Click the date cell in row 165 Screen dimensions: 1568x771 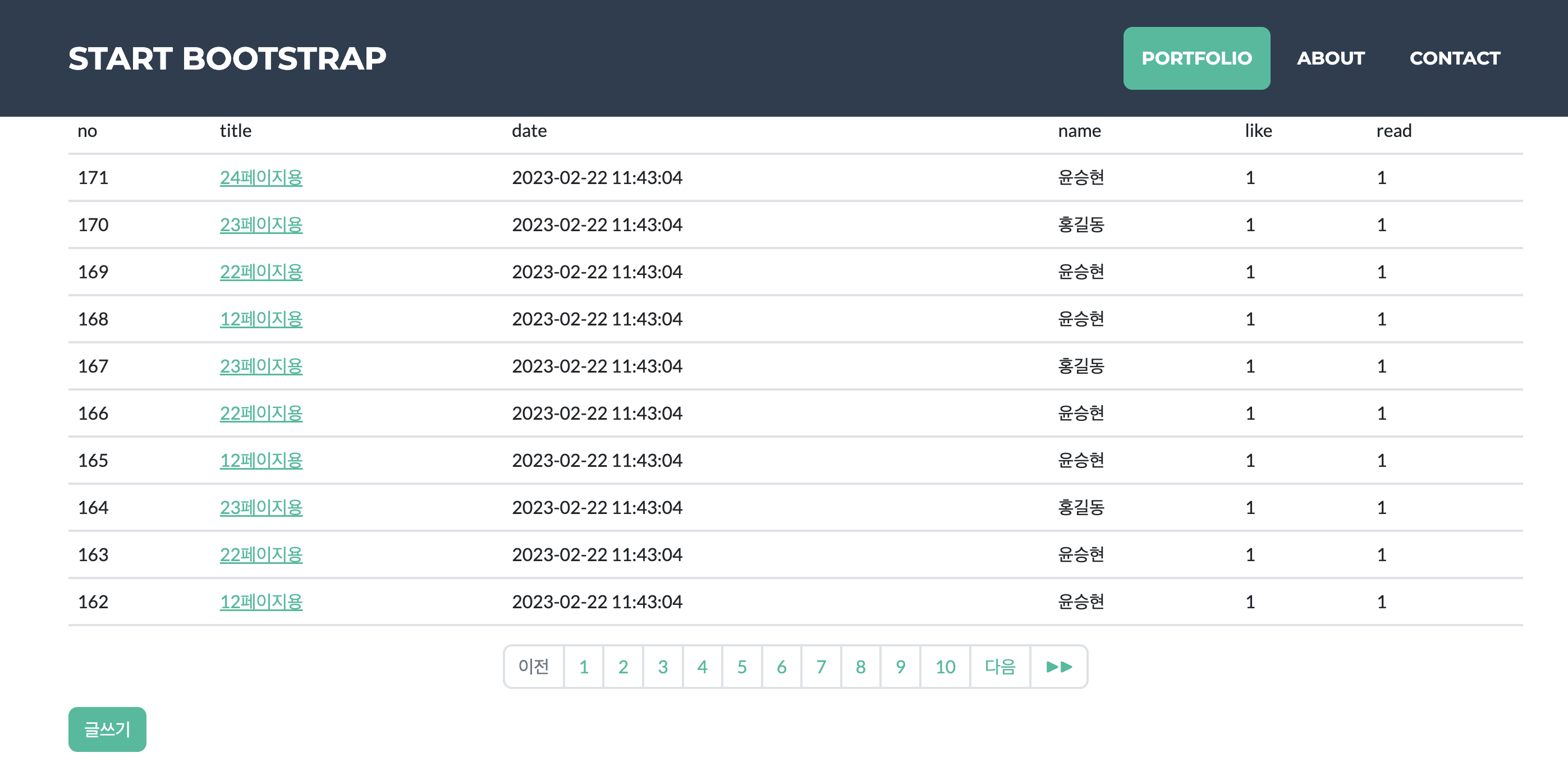[x=597, y=460]
